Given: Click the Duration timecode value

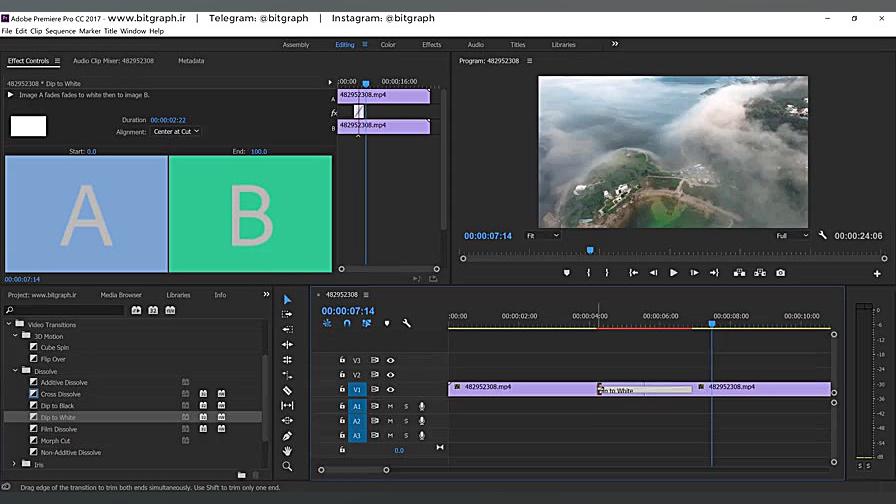Looking at the screenshot, I should click(x=167, y=120).
